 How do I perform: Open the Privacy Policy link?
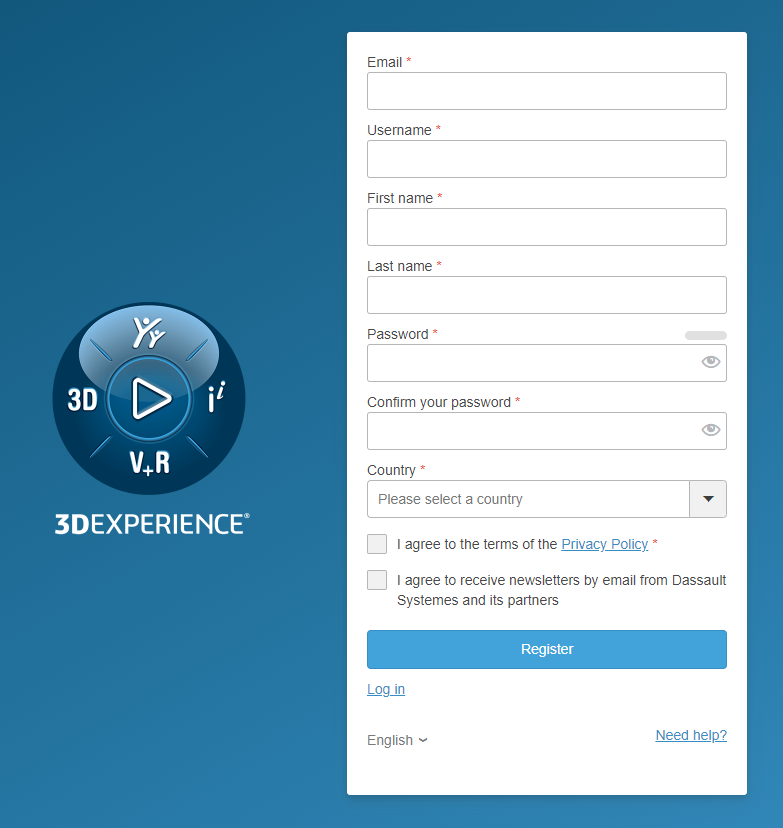click(x=605, y=544)
